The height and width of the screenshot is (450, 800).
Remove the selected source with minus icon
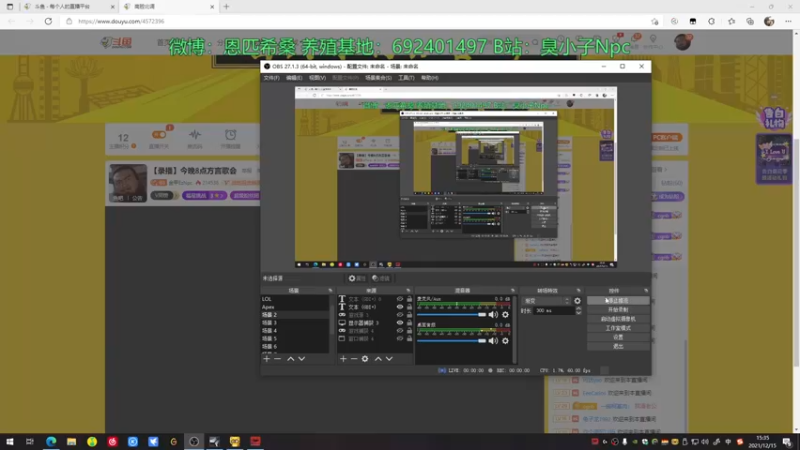(x=354, y=359)
